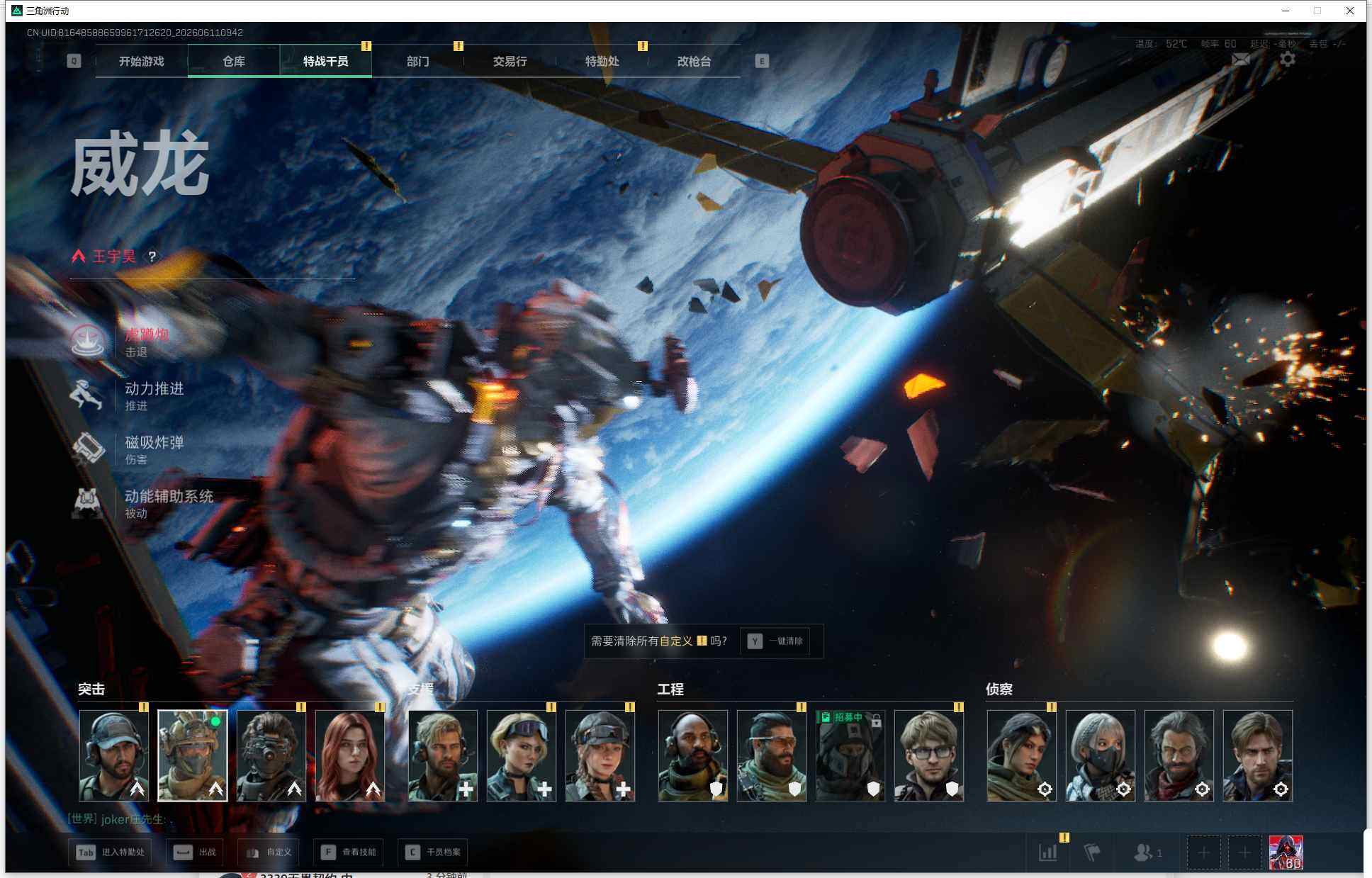
Task: Click the first empty squad slot plus
Action: pos(1204,852)
